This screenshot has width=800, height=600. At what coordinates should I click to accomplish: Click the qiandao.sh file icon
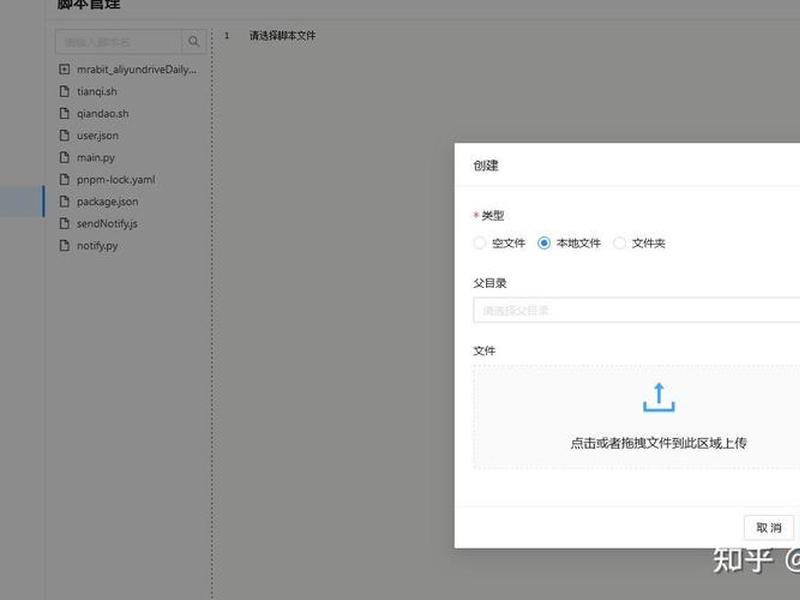(64, 113)
